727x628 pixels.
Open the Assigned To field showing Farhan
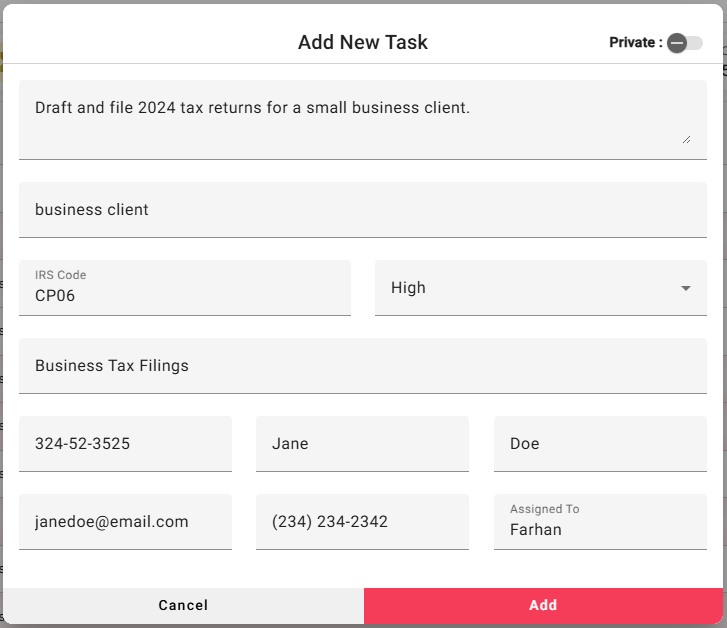pos(600,529)
